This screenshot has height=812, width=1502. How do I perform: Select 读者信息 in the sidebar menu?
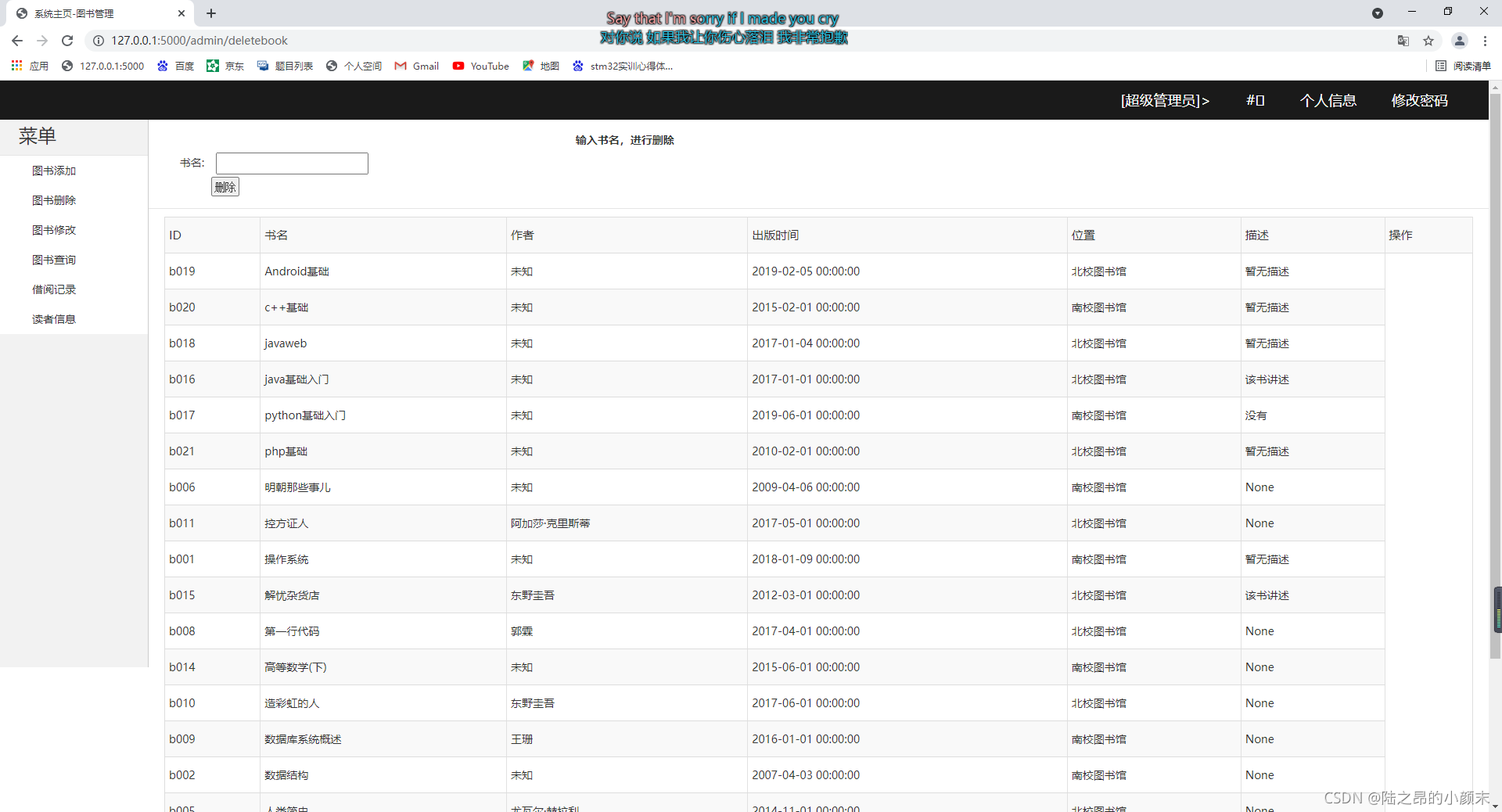[54, 319]
